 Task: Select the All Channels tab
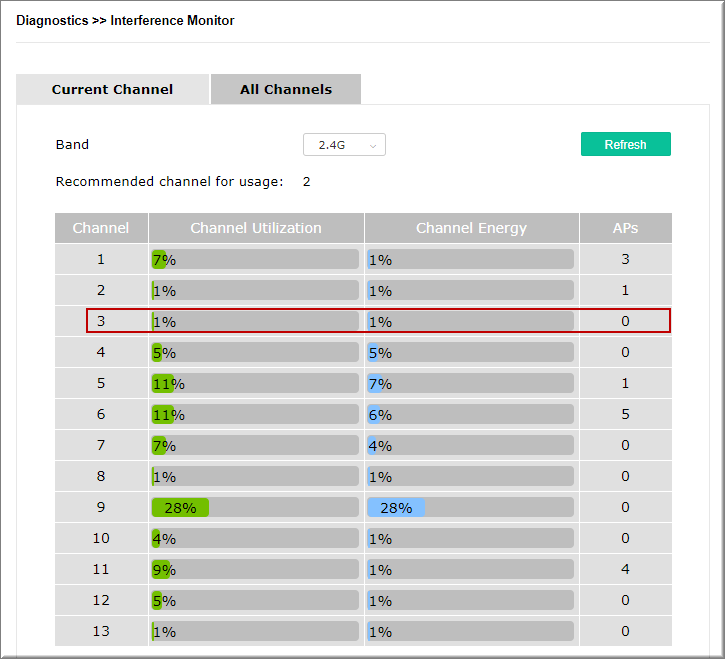point(286,89)
